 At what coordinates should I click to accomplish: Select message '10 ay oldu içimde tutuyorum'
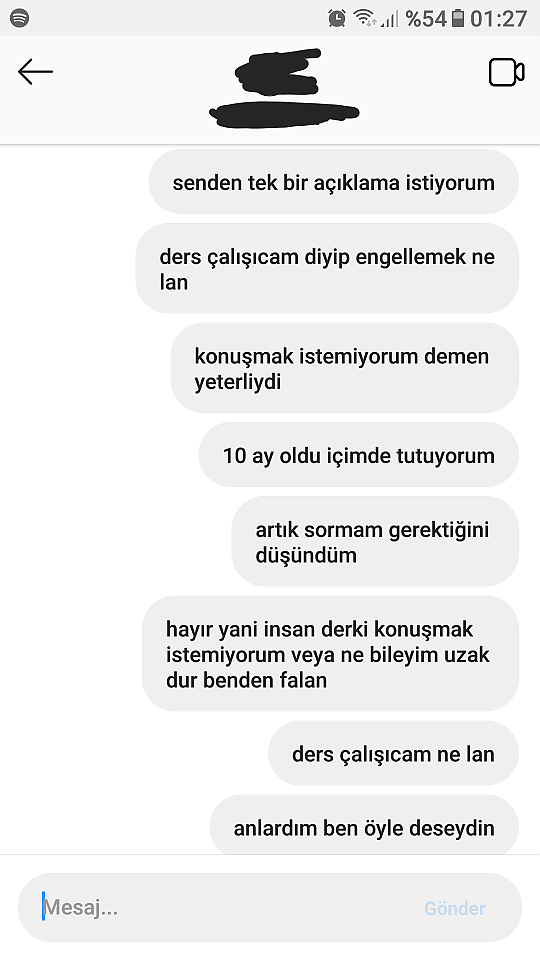359,455
